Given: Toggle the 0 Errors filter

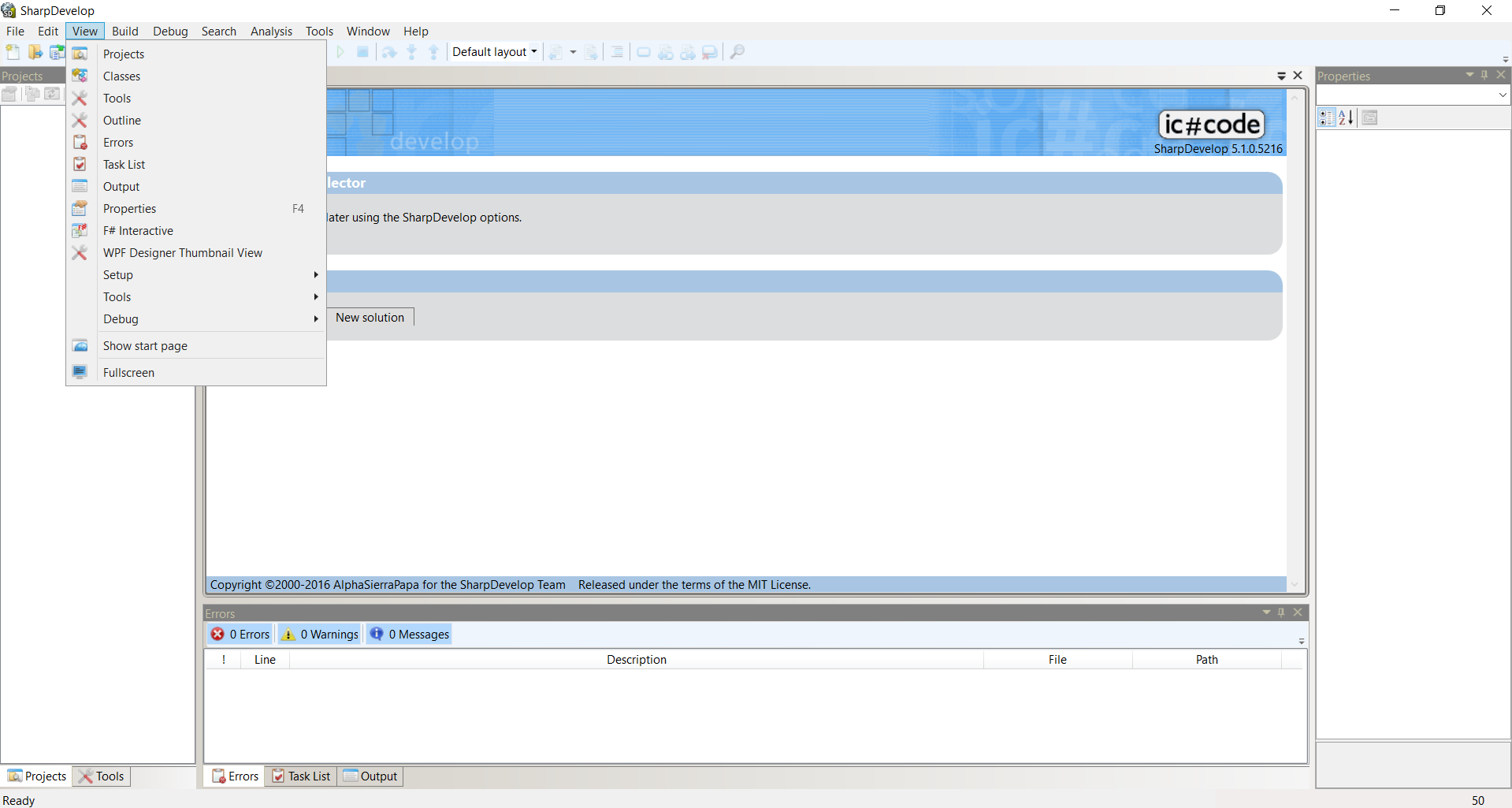Looking at the screenshot, I should 240,634.
